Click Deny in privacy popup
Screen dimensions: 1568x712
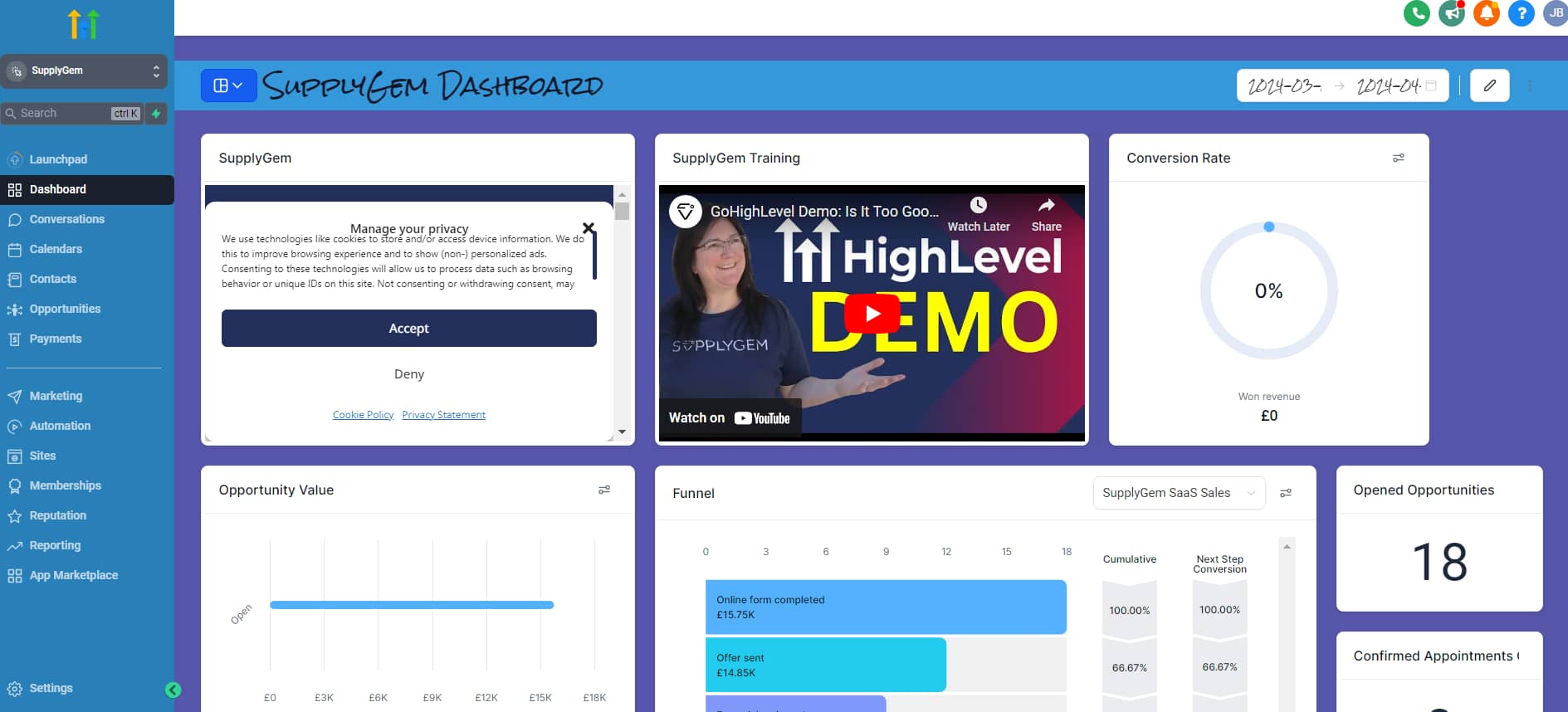coord(408,374)
